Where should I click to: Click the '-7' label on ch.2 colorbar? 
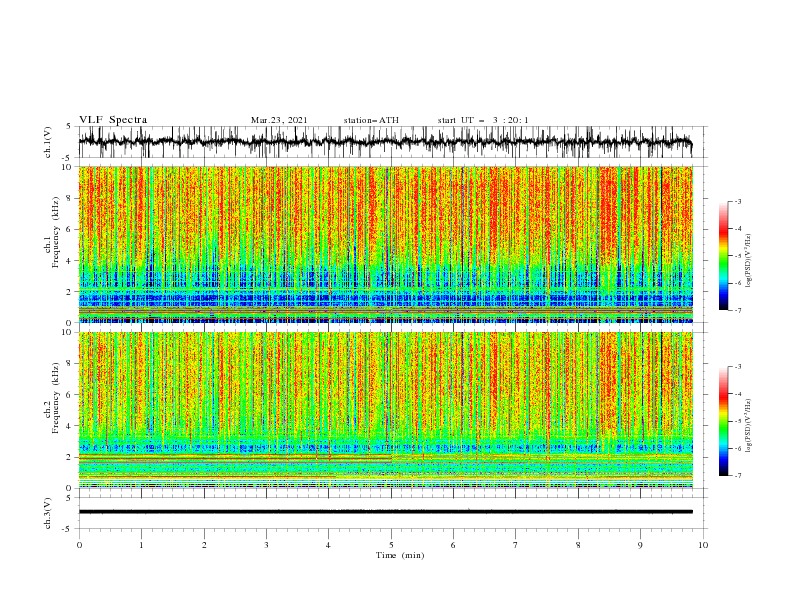tap(738, 476)
